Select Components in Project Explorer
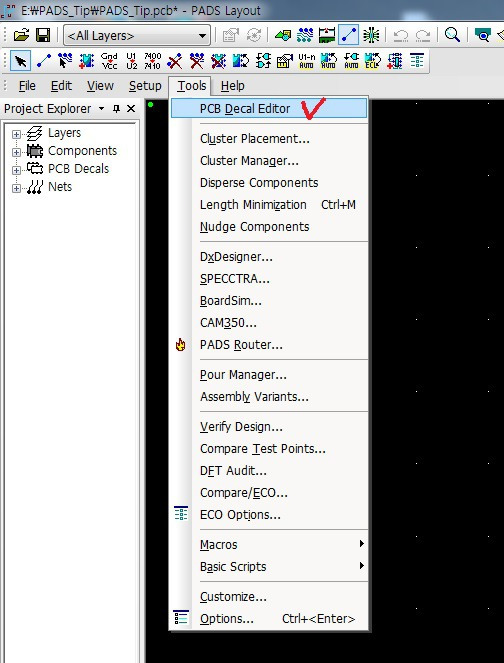This screenshot has height=663, width=504. click(82, 151)
